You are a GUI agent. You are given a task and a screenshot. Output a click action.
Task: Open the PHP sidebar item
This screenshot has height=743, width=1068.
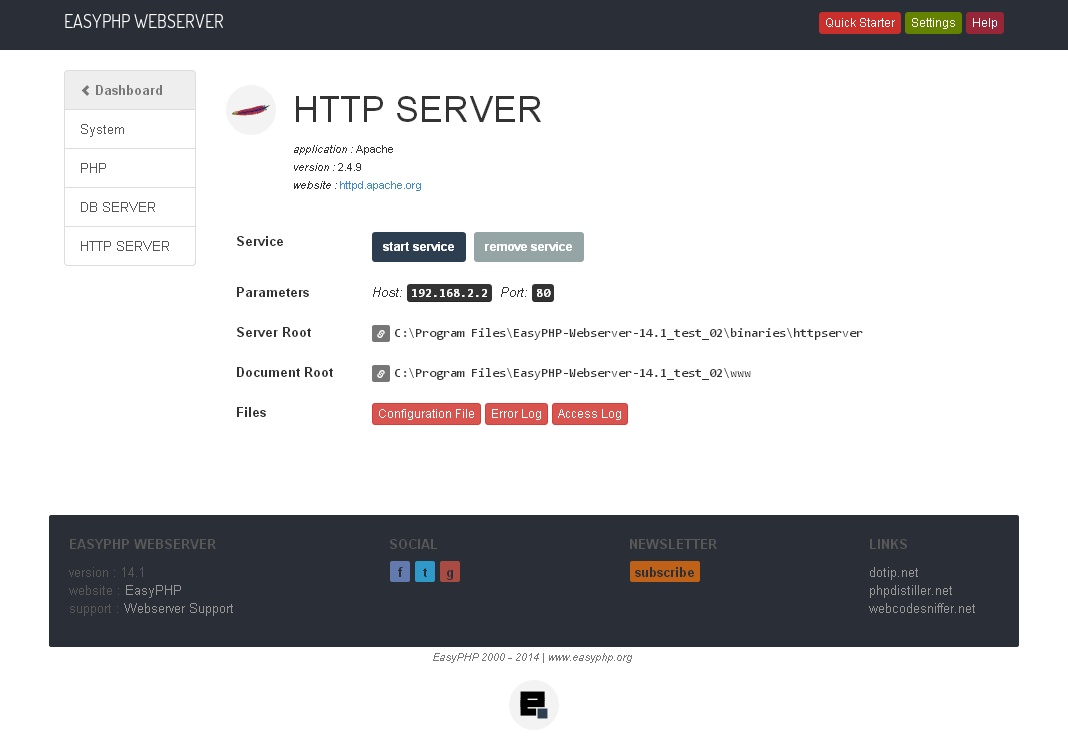(x=130, y=168)
